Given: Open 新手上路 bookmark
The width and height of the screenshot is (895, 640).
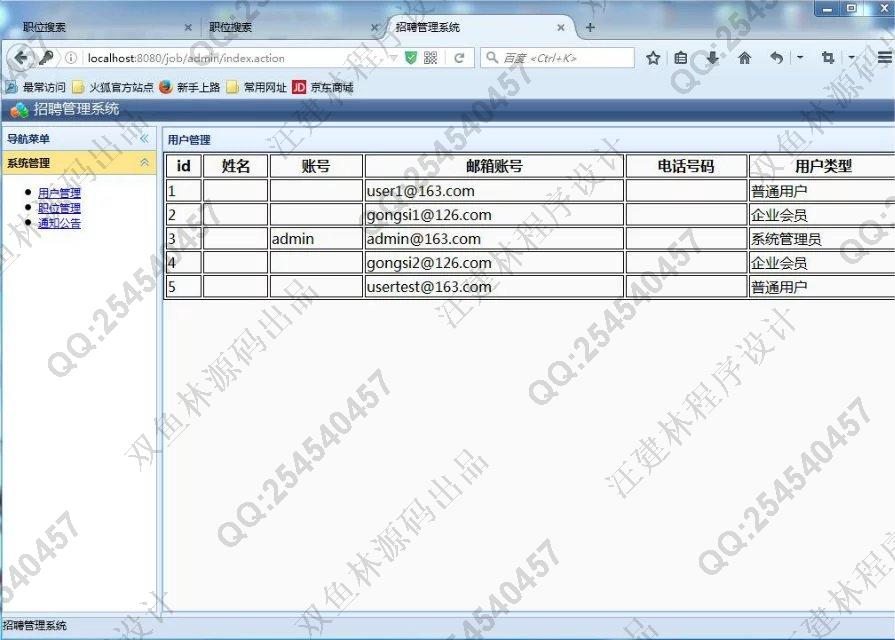Looking at the screenshot, I should pyautogui.click(x=190, y=87).
